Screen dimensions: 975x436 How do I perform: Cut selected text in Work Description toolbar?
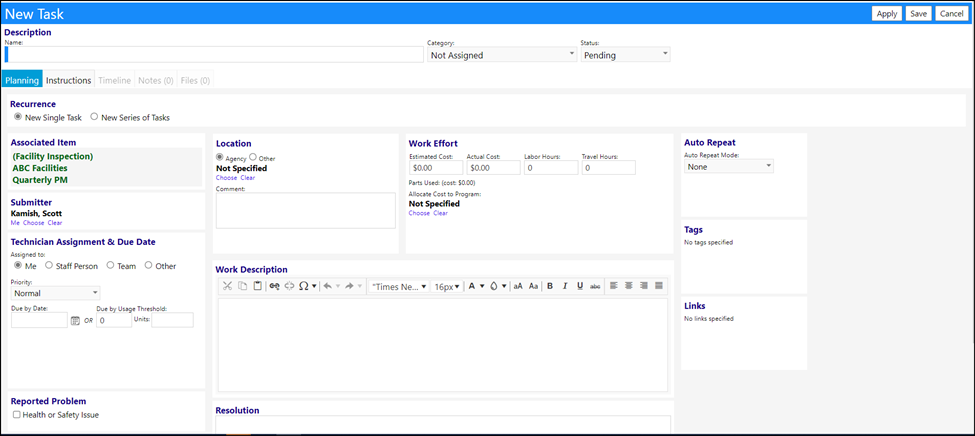[x=227, y=286]
